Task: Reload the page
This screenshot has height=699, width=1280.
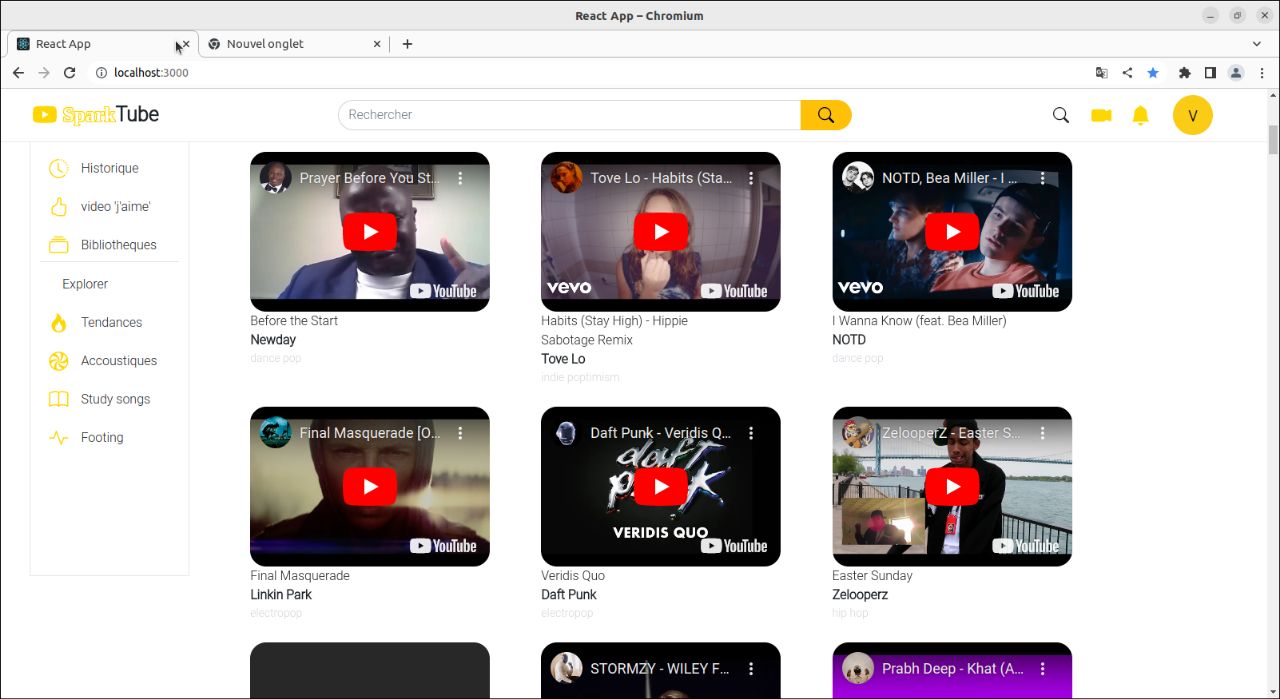Action: [69, 73]
